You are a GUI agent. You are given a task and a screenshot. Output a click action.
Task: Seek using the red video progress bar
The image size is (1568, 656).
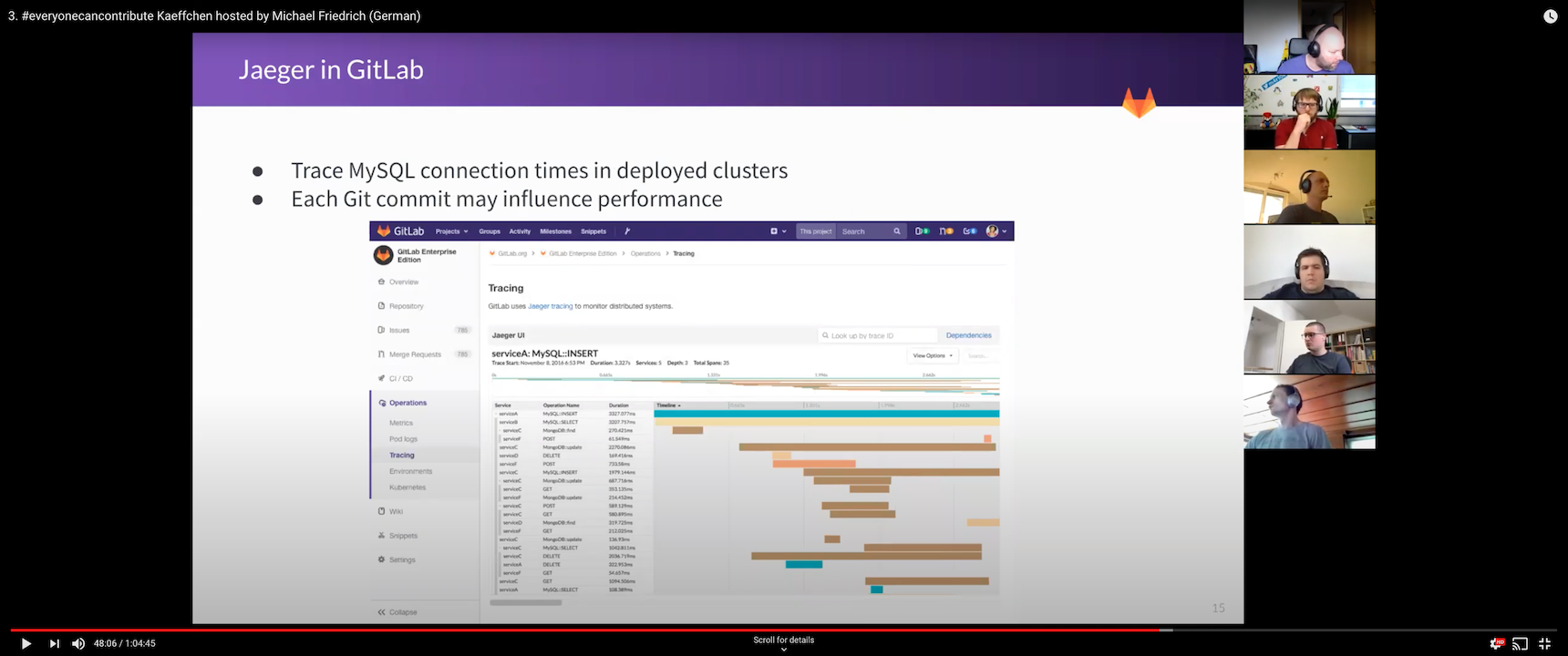[x=583, y=630]
